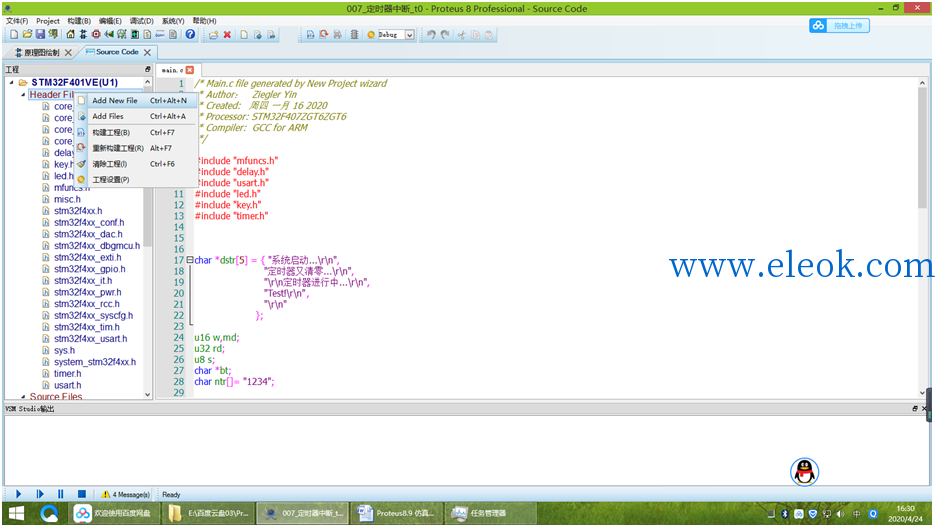Screen dimensions: 935x527
Task: Open the Bill of Materials icon
Action: click(x=147, y=35)
